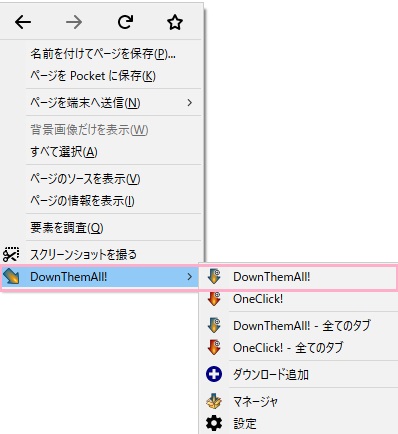Click the back arrow navigation icon

(23, 22)
